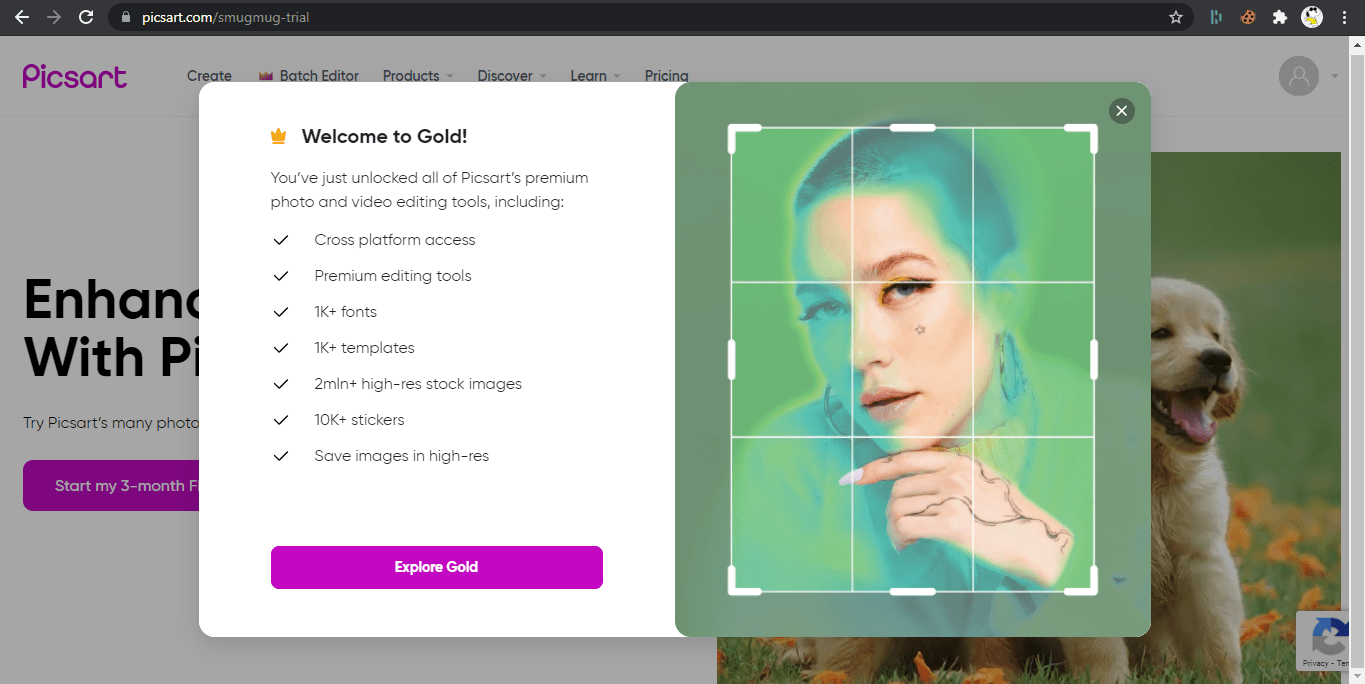The height and width of the screenshot is (684, 1365).
Task: Click the checkmark next to 1K+ fonts
Action: tap(281, 311)
